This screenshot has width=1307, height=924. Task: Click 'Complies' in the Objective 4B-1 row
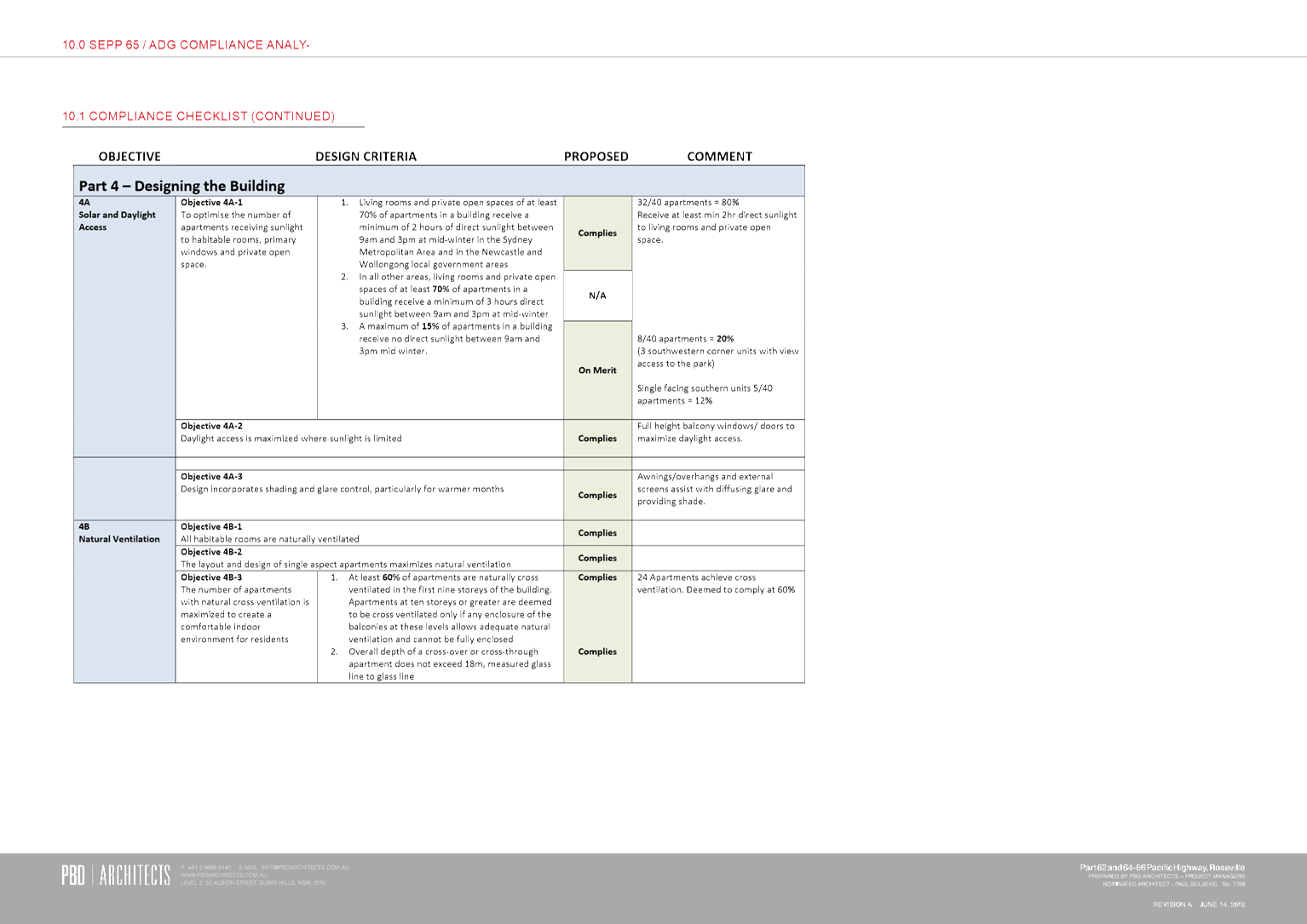tap(597, 533)
